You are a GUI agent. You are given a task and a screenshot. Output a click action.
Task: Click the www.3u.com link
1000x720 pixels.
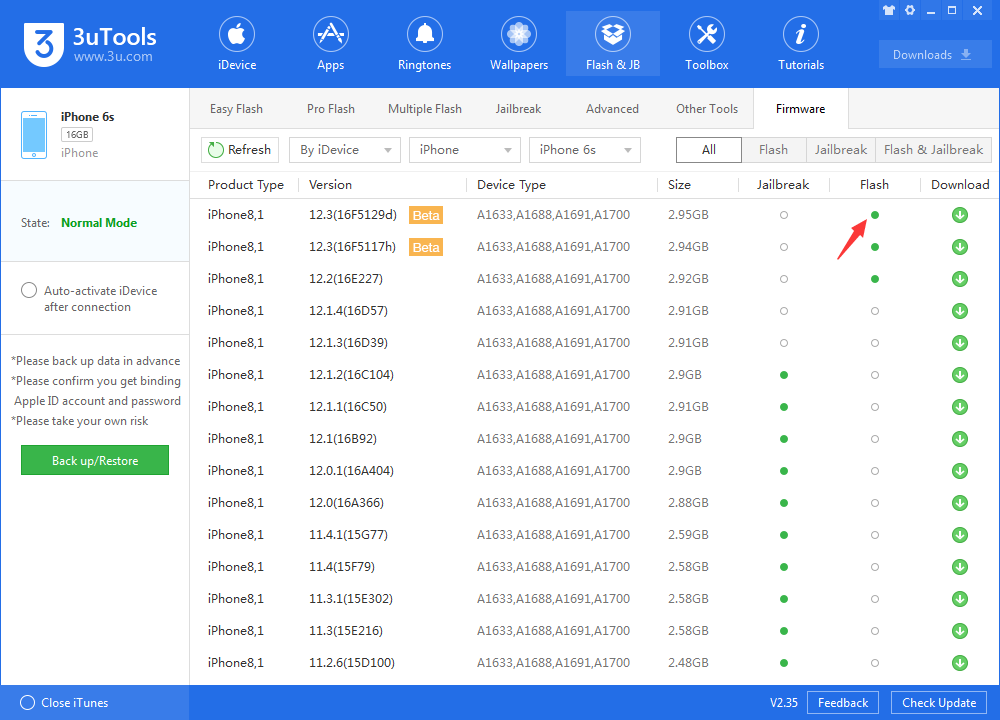pos(113,57)
